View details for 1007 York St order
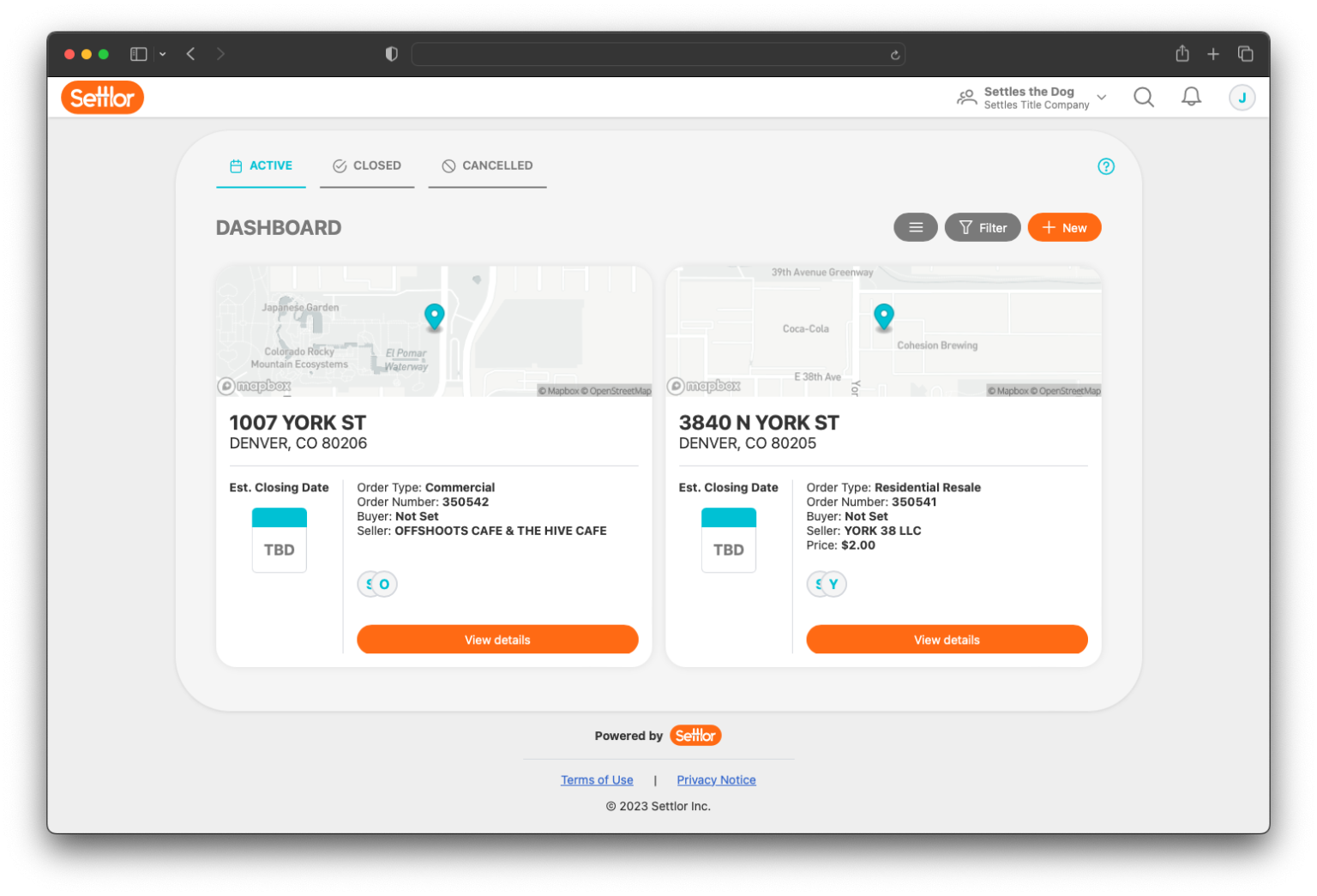The height and width of the screenshot is (896, 1317). click(497, 640)
